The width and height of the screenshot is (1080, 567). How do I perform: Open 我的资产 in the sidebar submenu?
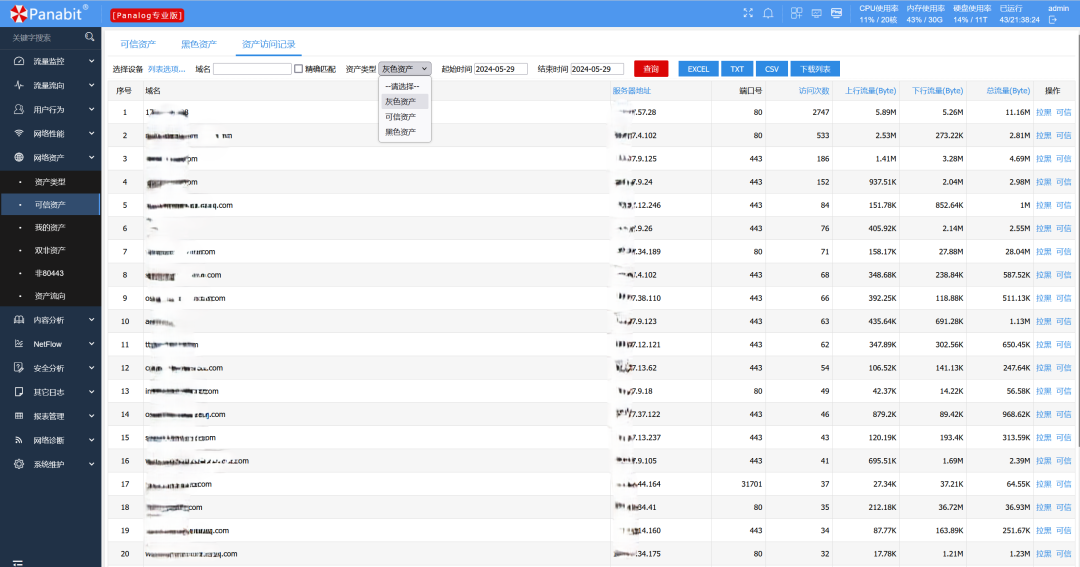(x=50, y=227)
